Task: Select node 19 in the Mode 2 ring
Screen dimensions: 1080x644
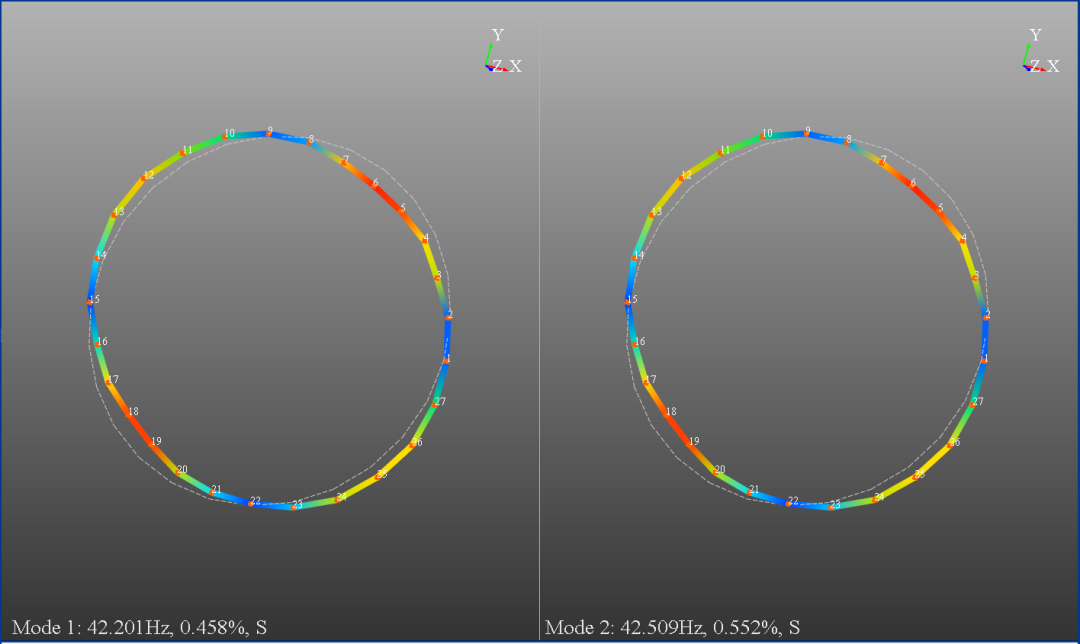Action: 691,444
